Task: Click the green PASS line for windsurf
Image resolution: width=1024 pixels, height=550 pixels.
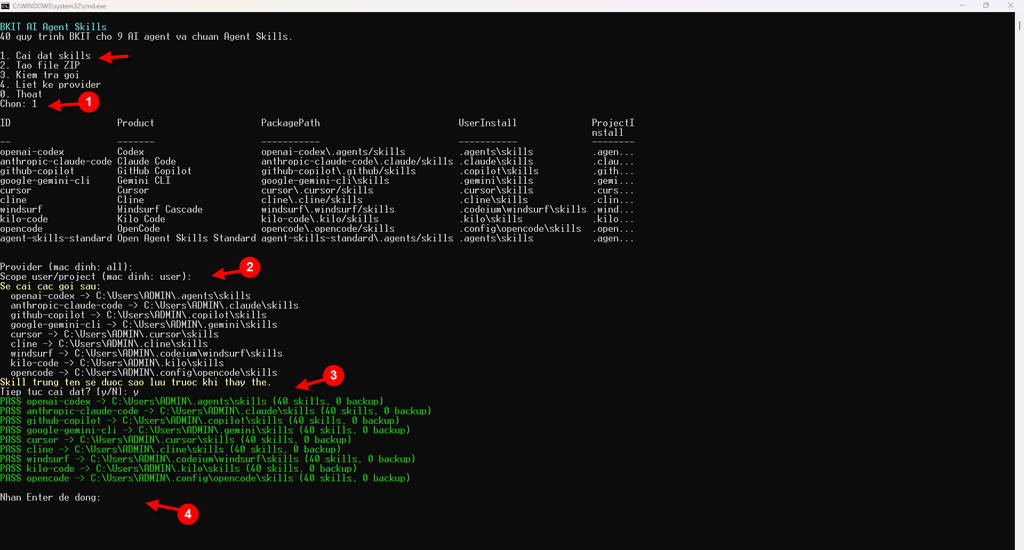Action: [208, 459]
